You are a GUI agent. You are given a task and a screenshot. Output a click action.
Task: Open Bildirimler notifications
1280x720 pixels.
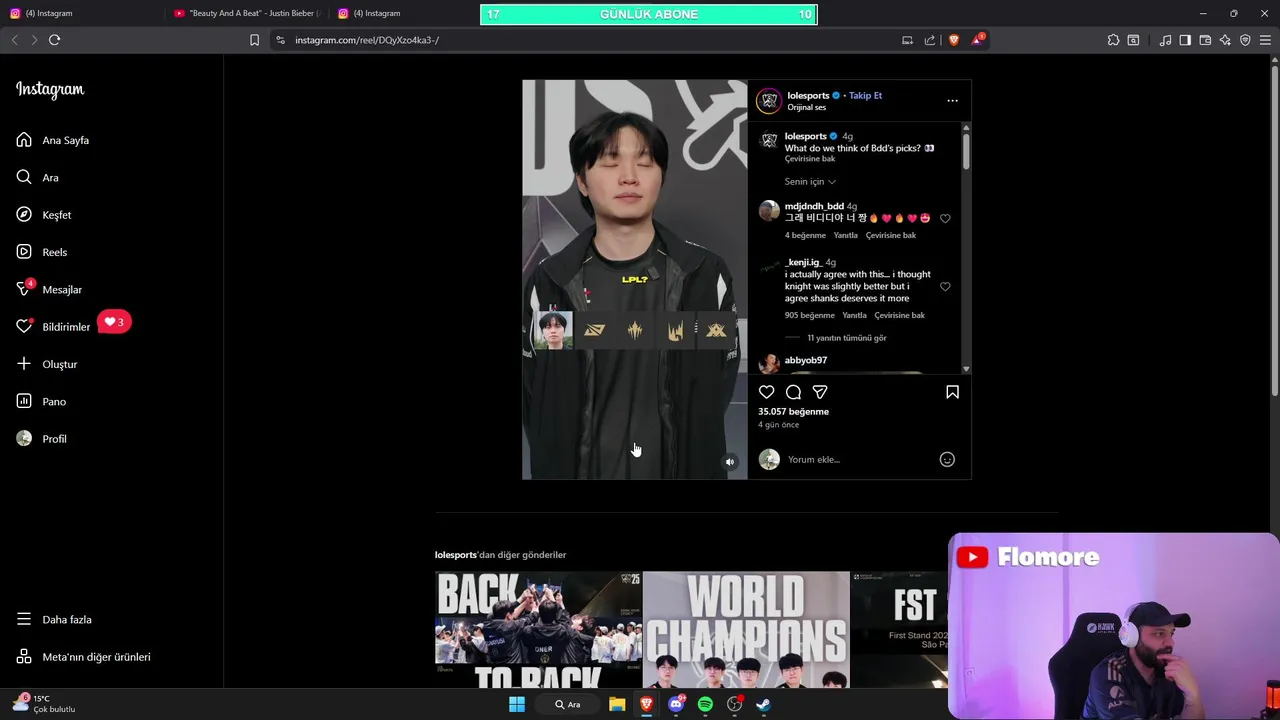53,327
